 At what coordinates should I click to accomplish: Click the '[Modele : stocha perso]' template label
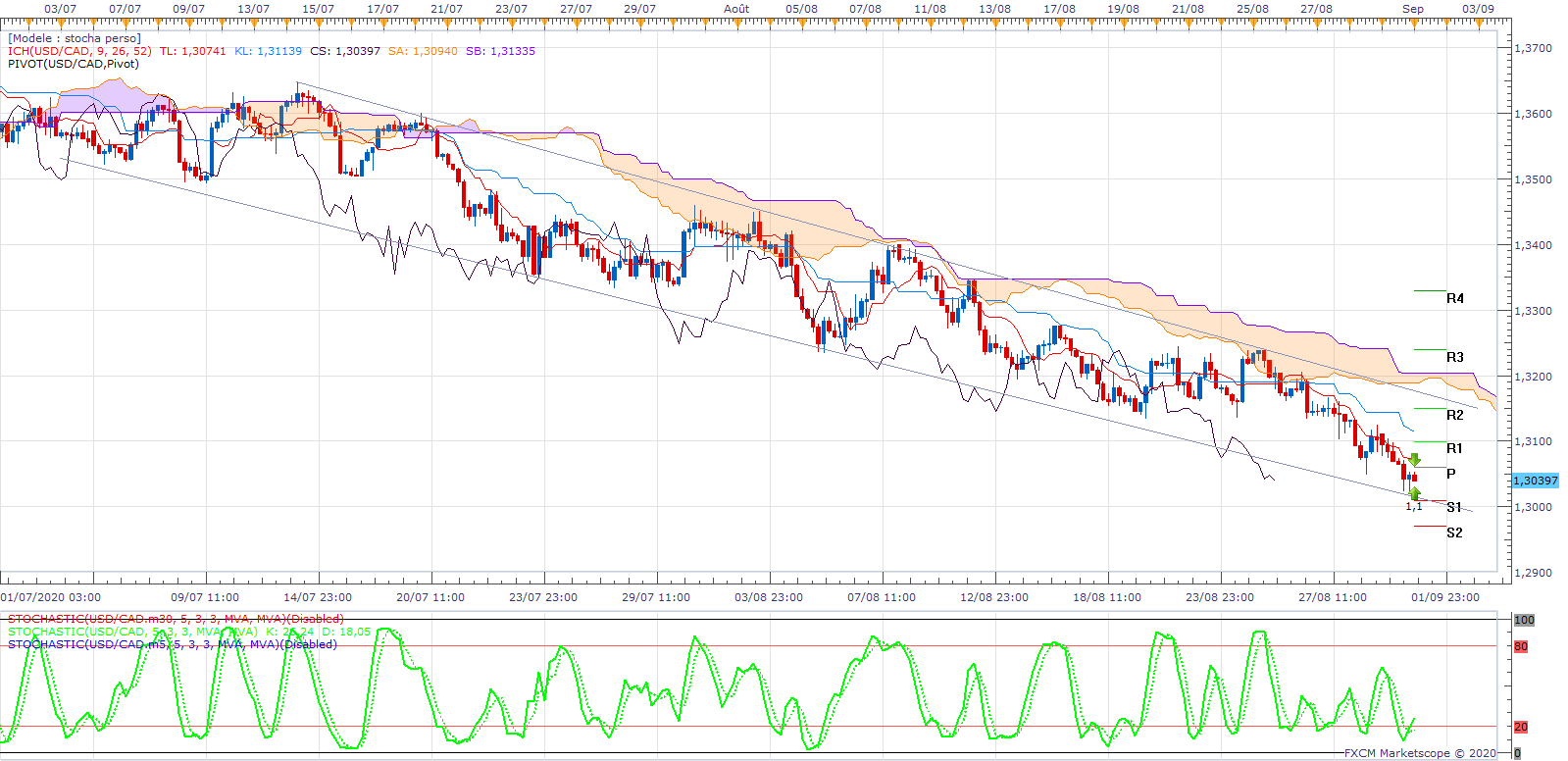point(75,38)
